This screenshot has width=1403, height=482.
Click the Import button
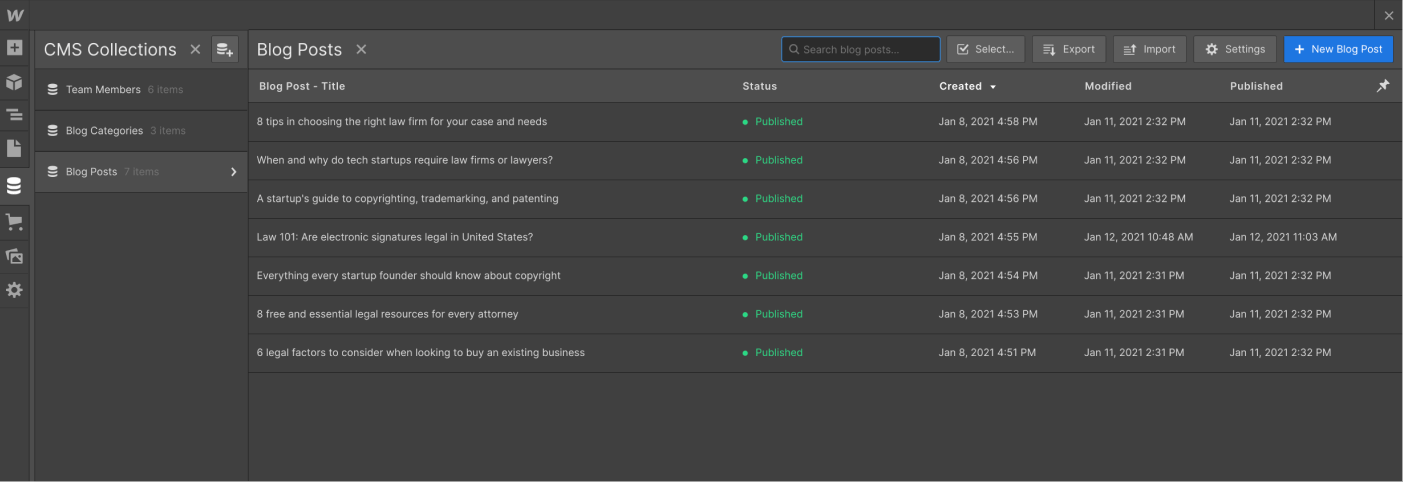[x=1150, y=49]
